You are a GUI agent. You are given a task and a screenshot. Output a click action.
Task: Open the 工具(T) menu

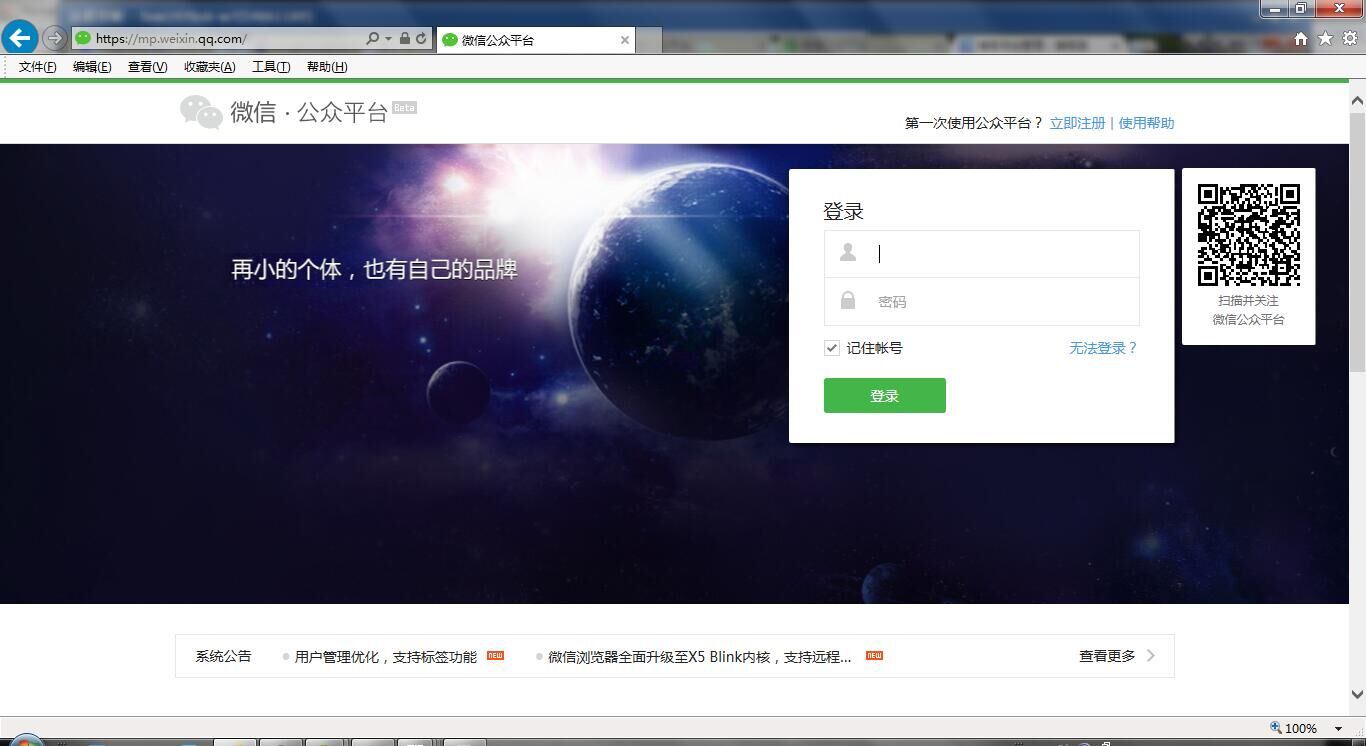pos(271,67)
